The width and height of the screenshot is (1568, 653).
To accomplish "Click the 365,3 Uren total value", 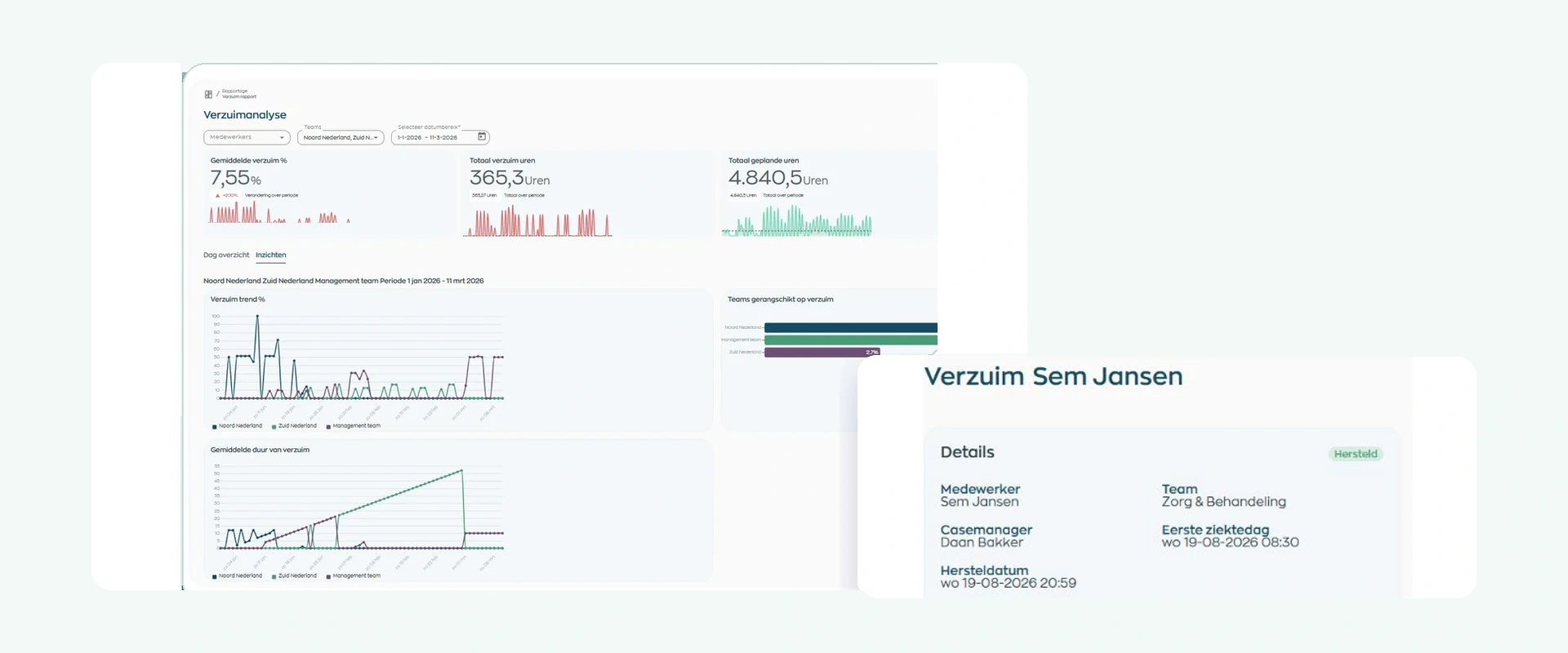I will point(510,178).
